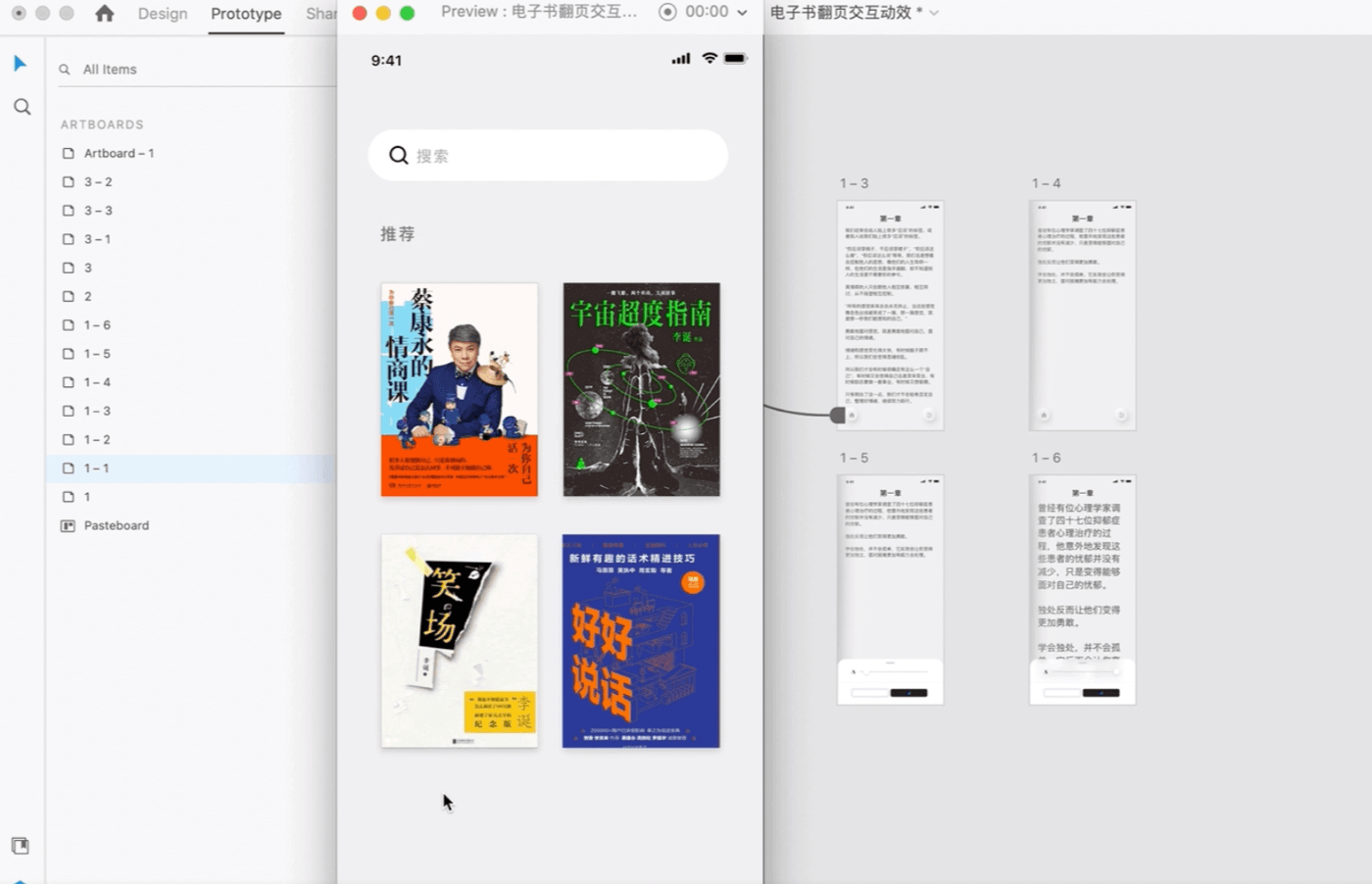Viewport: 1372px width, 884px height.
Task: Click the 1 – 6 artboard title label
Action: (1046, 458)
